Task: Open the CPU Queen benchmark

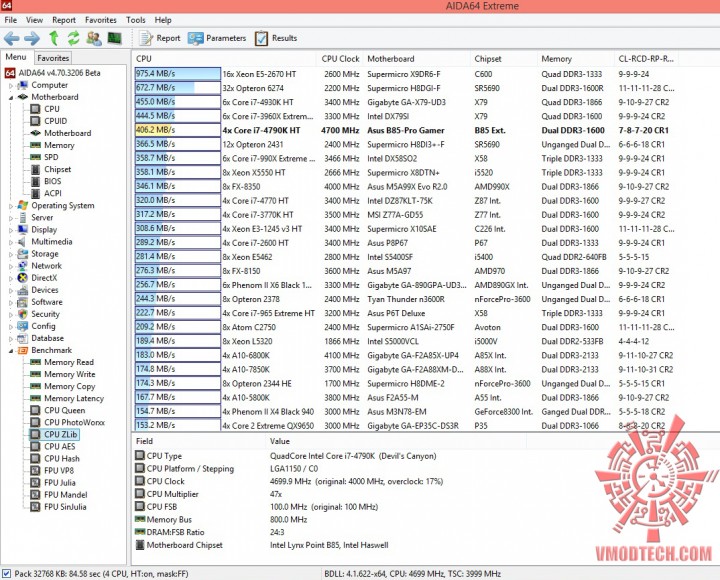Action: click(64, 411)
